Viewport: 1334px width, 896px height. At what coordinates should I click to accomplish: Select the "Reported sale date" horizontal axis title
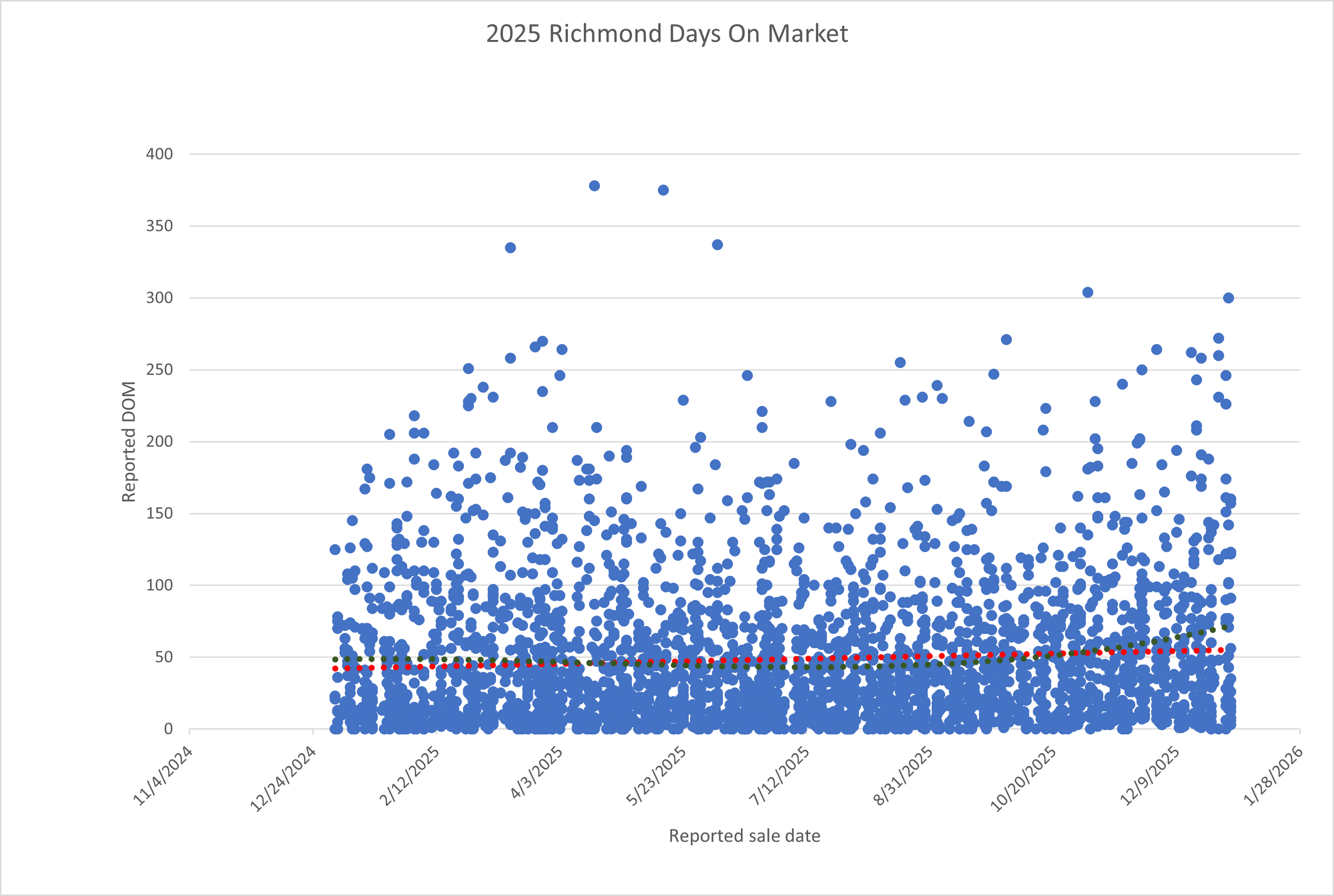744,836
